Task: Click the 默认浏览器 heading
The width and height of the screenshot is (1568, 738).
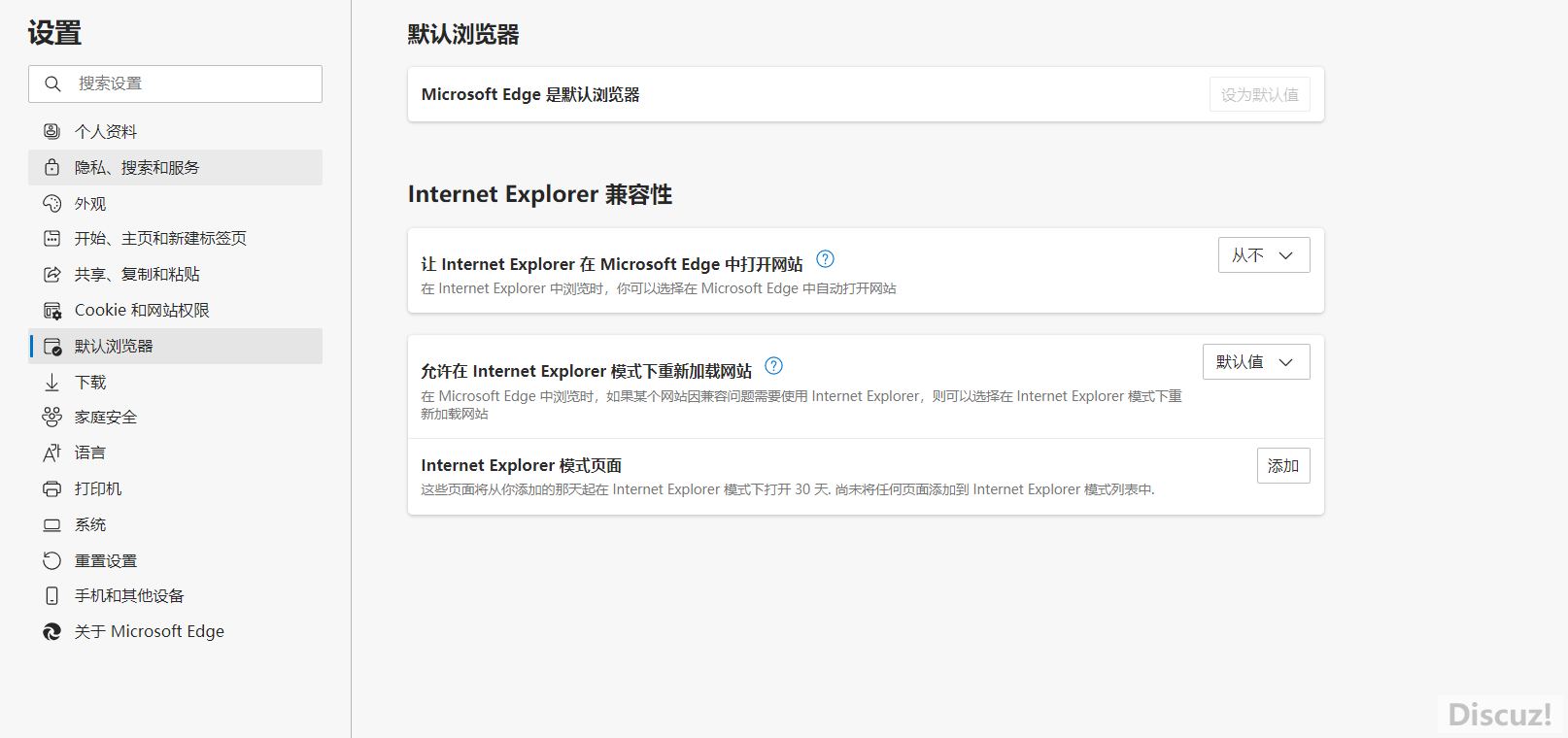Action: (x=463, y=34)
